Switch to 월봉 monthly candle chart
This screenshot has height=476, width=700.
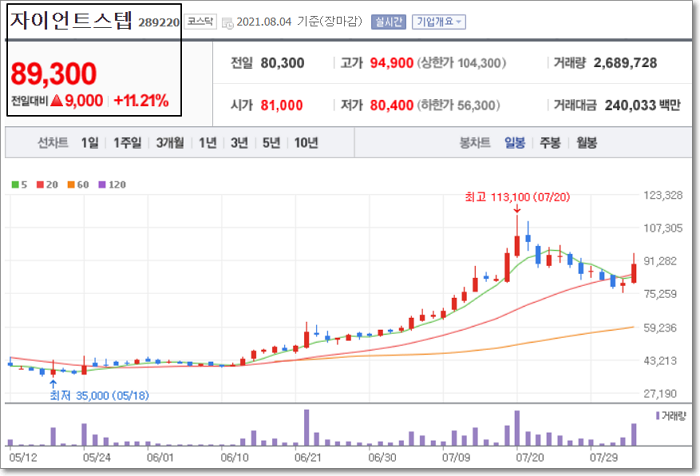click(587, 143)
